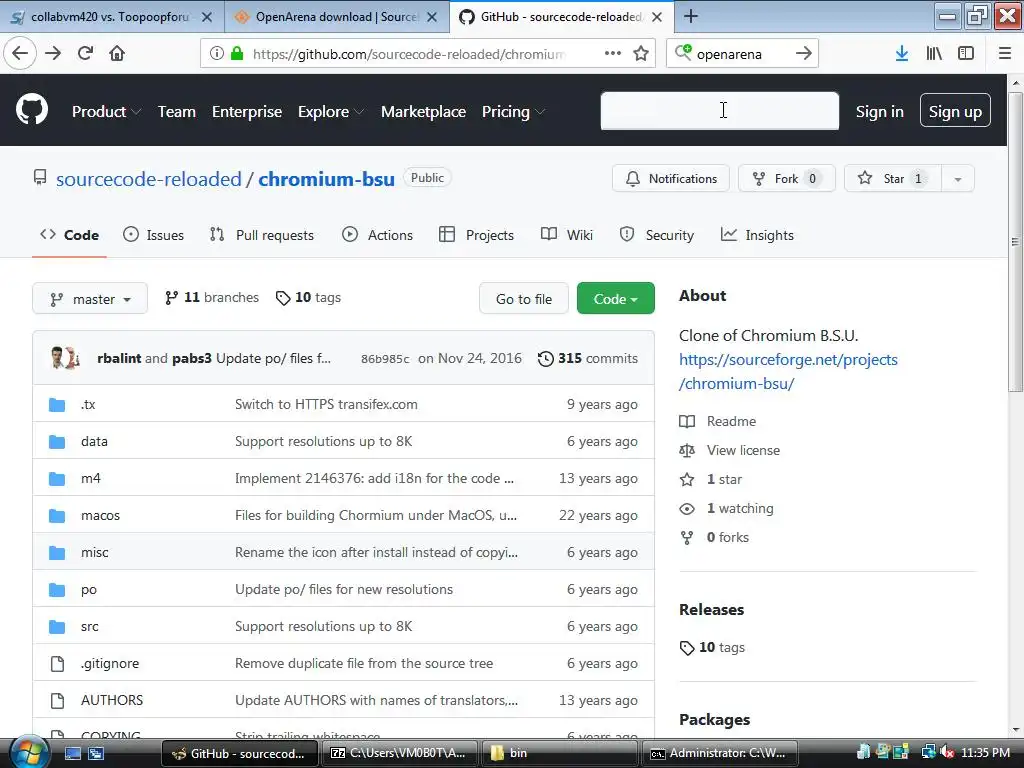
Task: Open the Security tab
Action: (656, 235)
